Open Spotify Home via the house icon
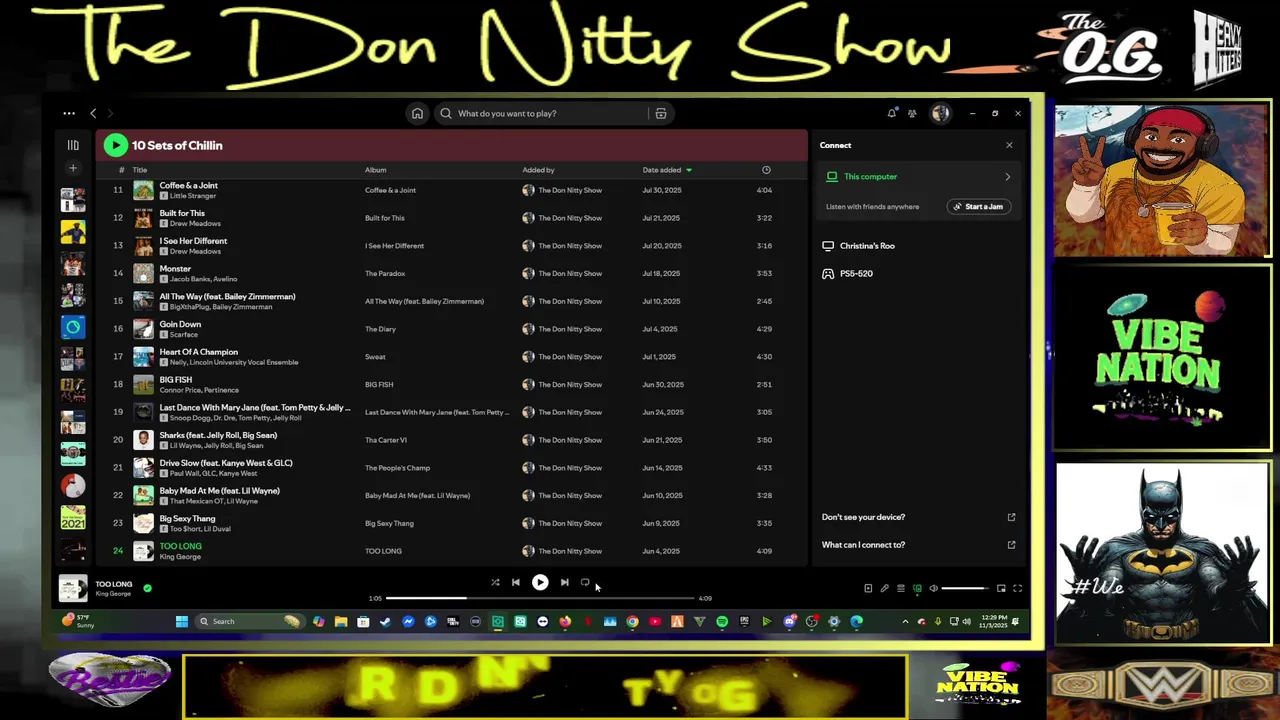The width and height of the screenshot is (1280, 720). coord(417,113)
